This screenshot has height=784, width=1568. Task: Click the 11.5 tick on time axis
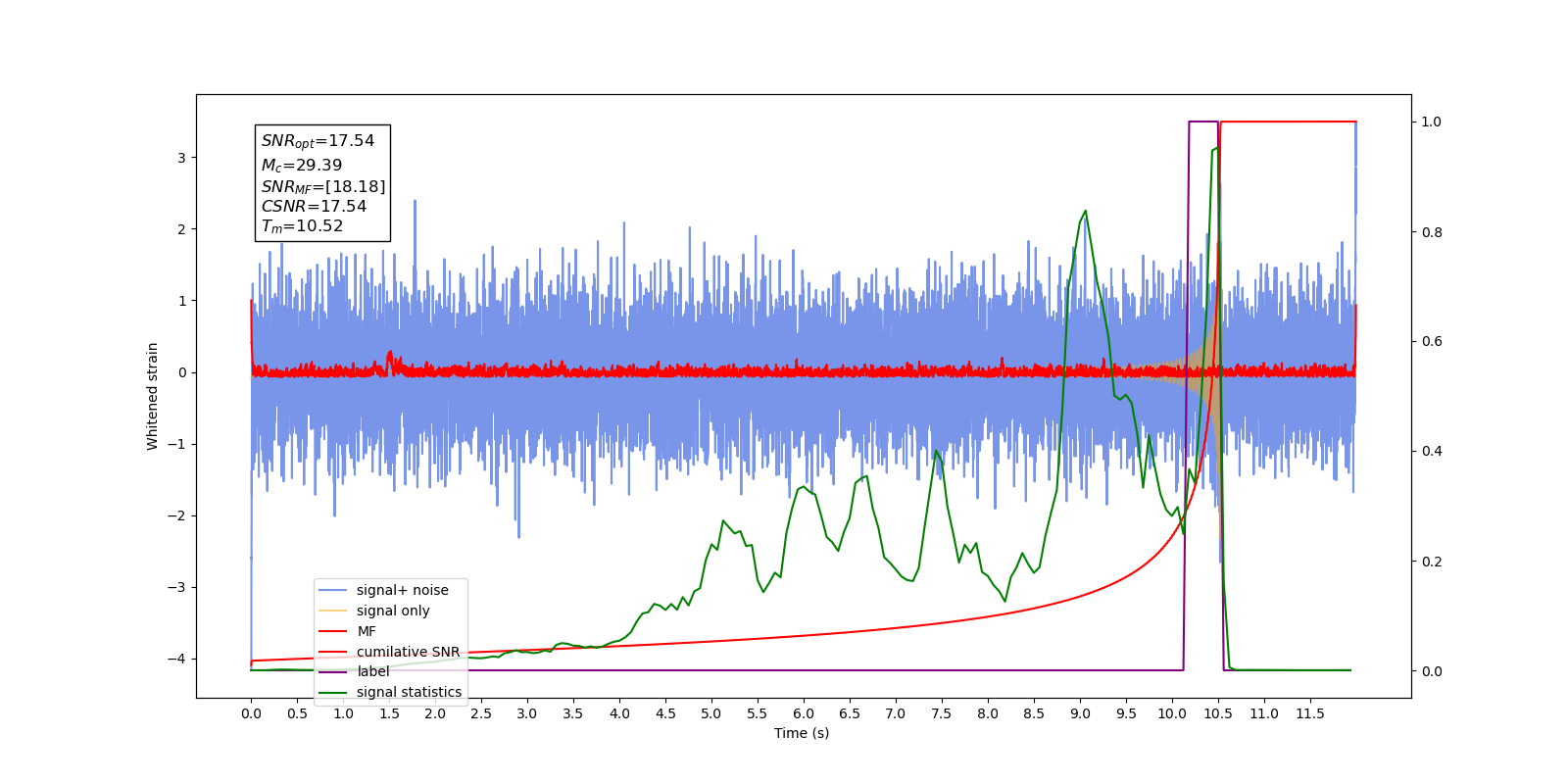pyautogui.click(x=1310, y=713)
